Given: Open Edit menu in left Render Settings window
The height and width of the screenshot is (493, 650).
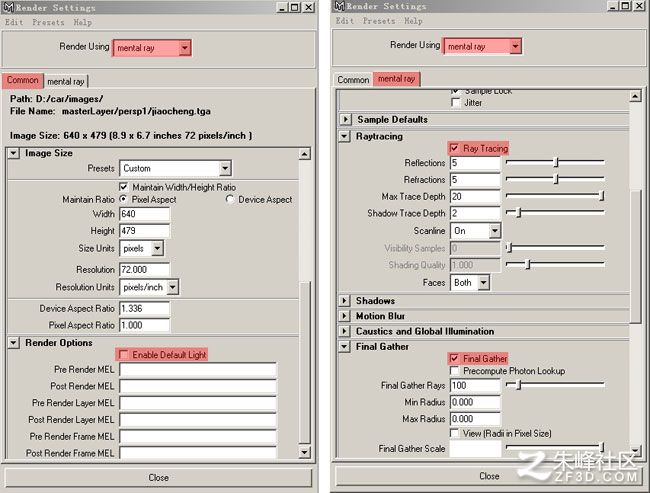Looking at the screenshot, I should 14,22.
